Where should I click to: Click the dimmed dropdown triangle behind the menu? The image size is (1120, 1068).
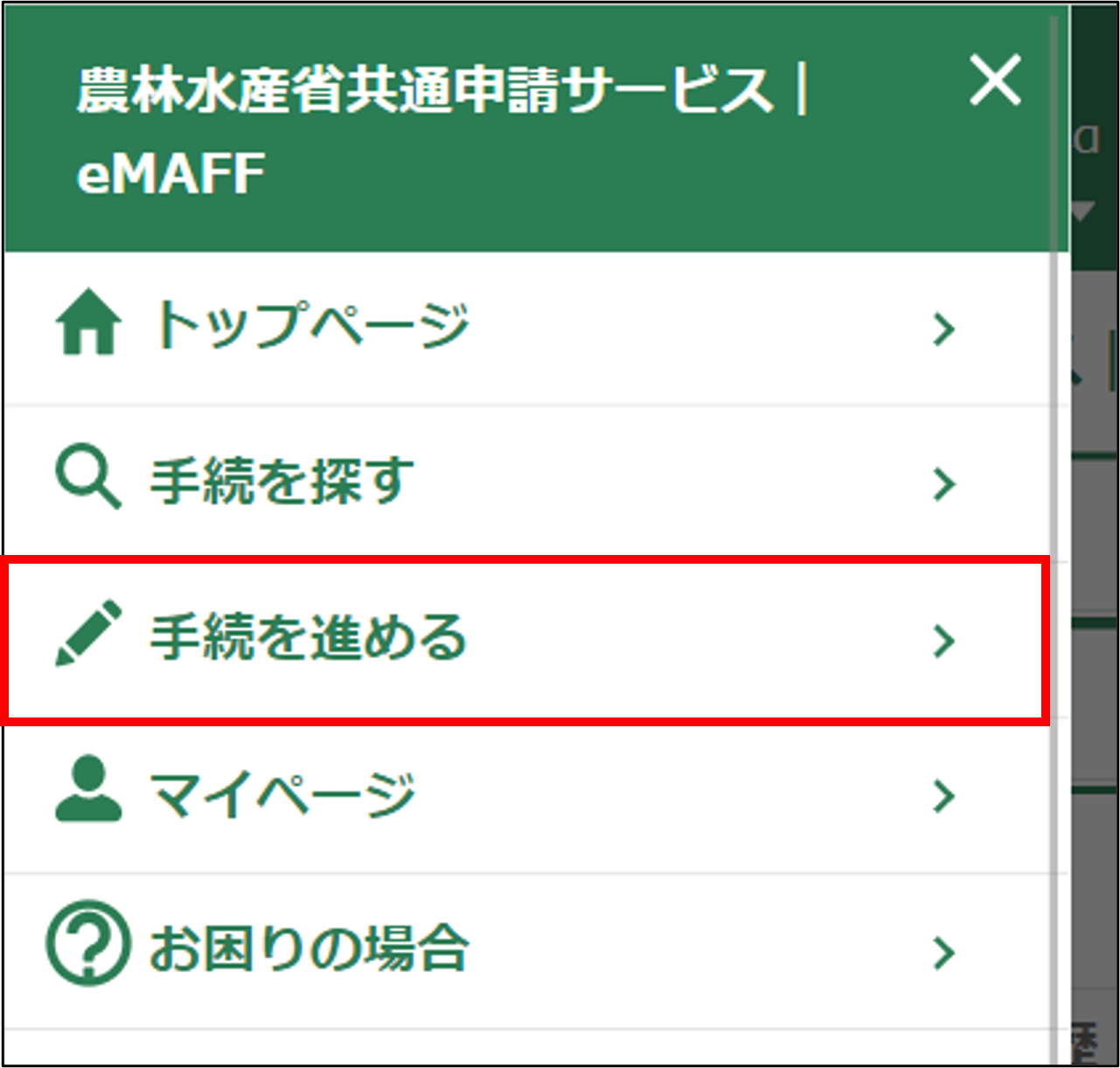[x=1083, y=211]
